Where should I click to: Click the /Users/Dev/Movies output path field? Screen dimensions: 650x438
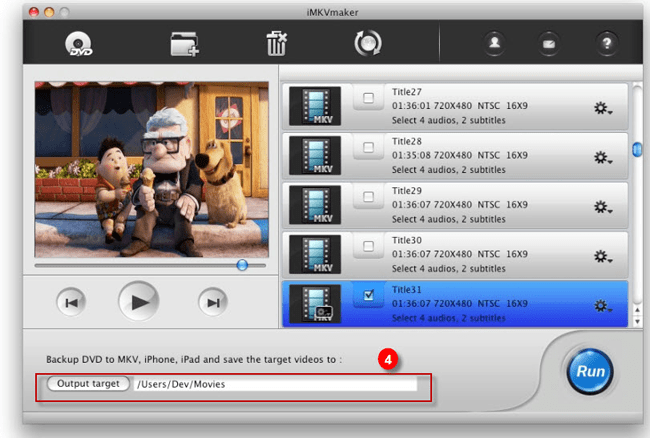click(275, 384)
